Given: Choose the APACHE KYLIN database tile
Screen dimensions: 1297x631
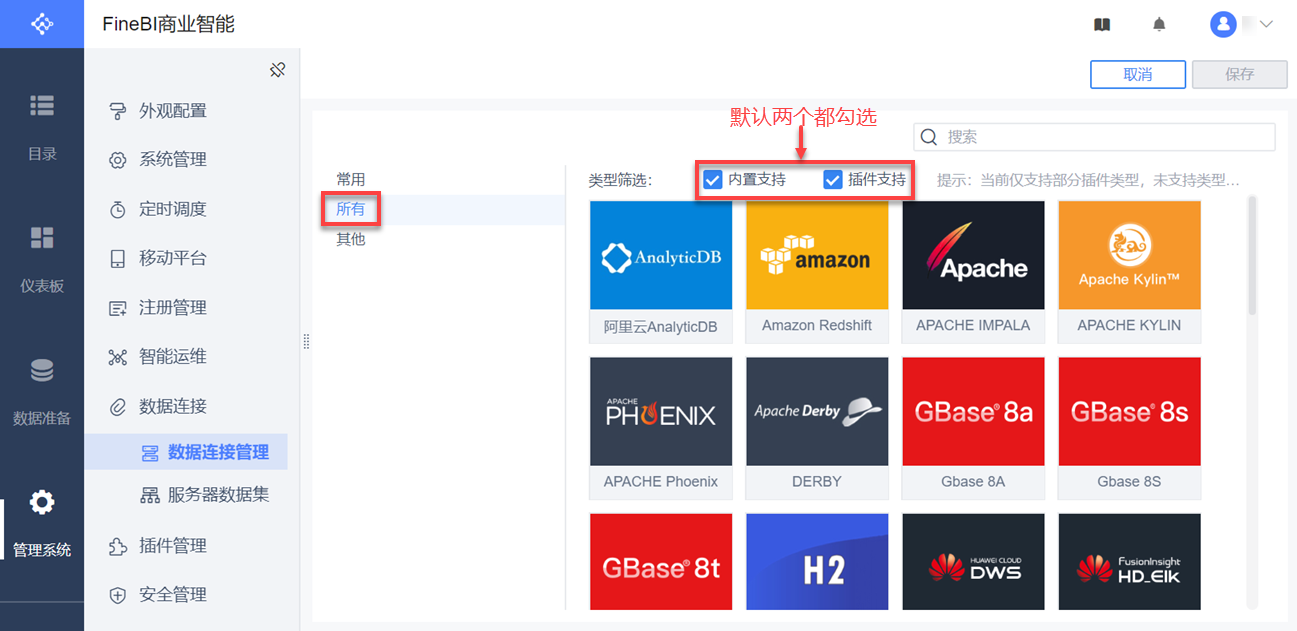Looking at the screenshot, I should click(x=1129, y=272).
